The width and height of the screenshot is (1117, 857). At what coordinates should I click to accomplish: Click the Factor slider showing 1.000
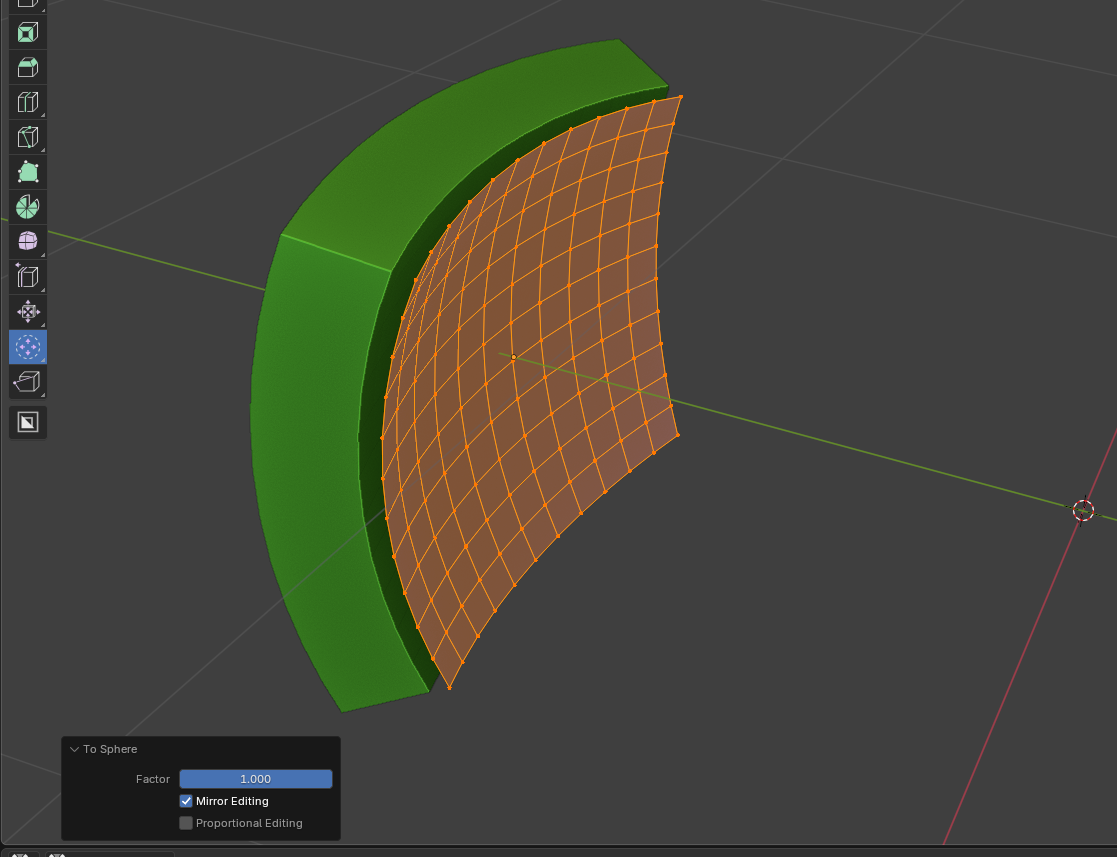(x=255, y=779)
